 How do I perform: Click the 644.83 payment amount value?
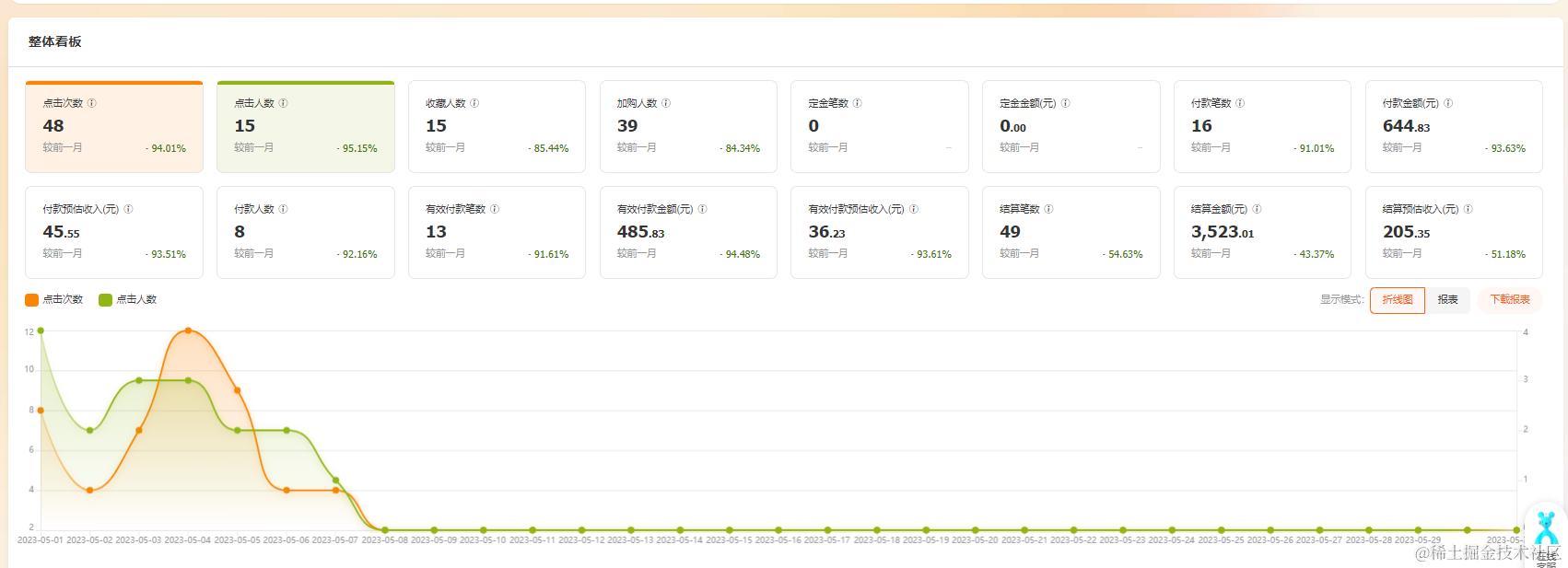click(1406, 126)
